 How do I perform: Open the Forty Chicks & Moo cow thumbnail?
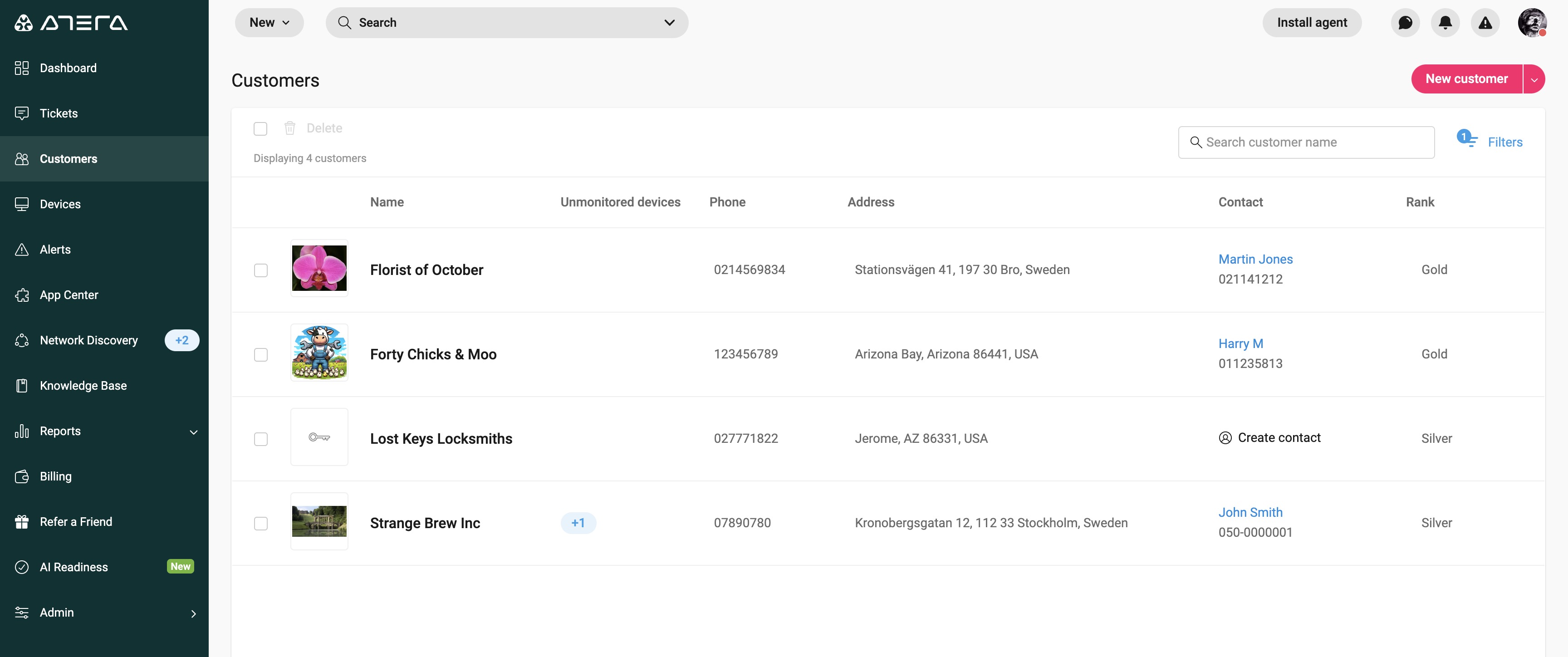[319, 353]
